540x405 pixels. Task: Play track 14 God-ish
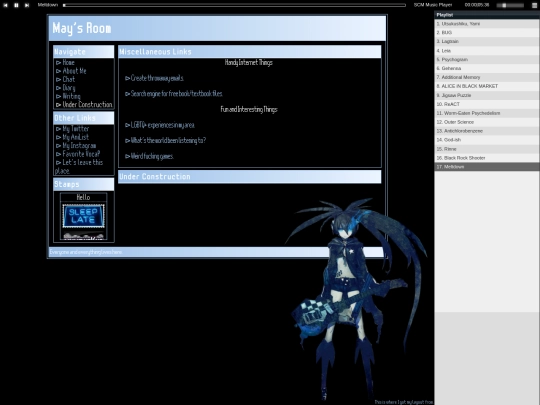(x=487, y=140)
